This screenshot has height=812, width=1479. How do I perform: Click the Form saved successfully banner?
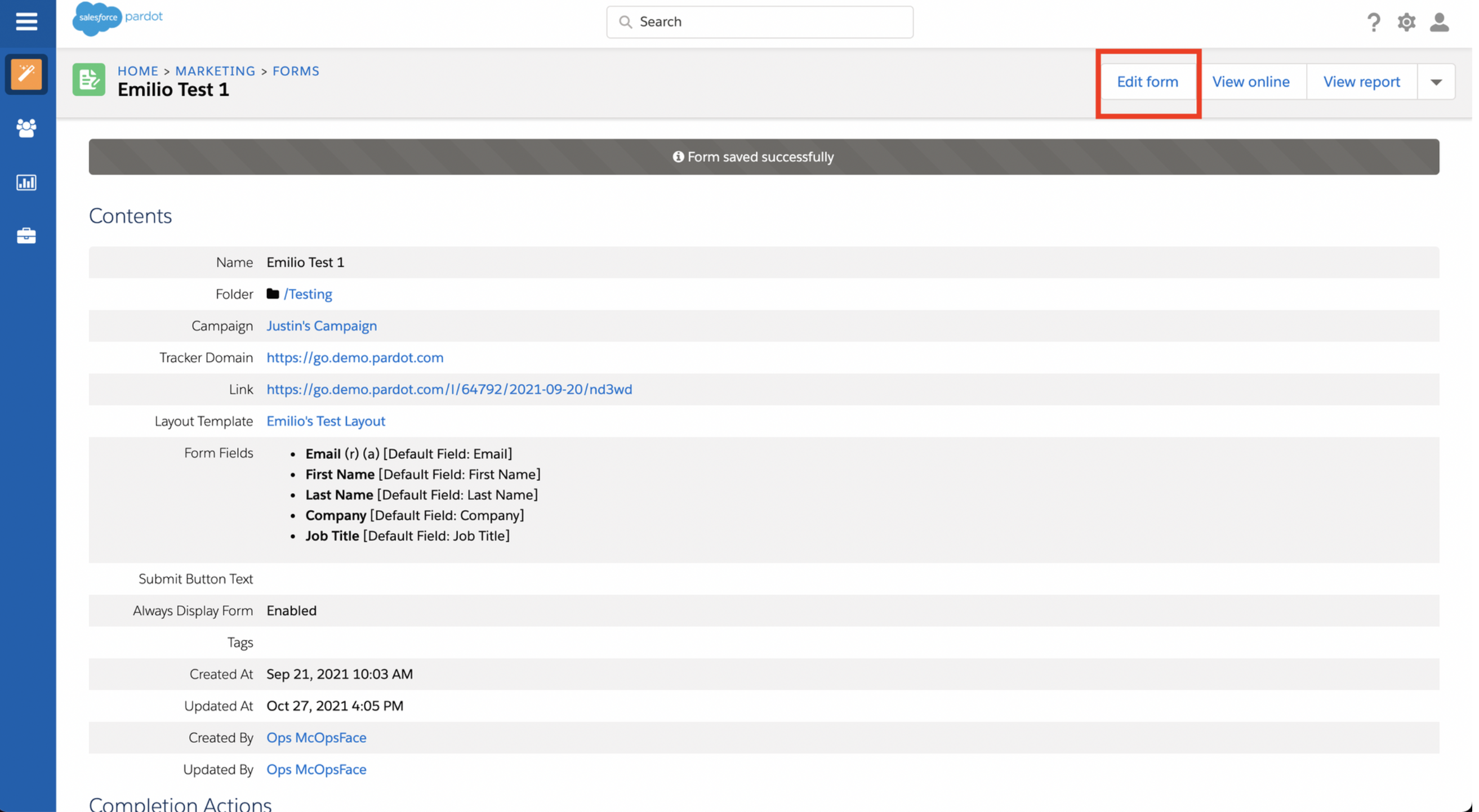pyautogui.click(x=764, y=157)
